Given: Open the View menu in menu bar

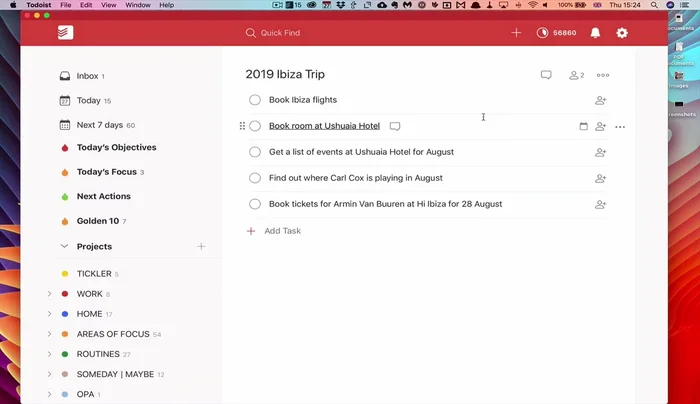Looking at the screenshot, I should point(107,5).
